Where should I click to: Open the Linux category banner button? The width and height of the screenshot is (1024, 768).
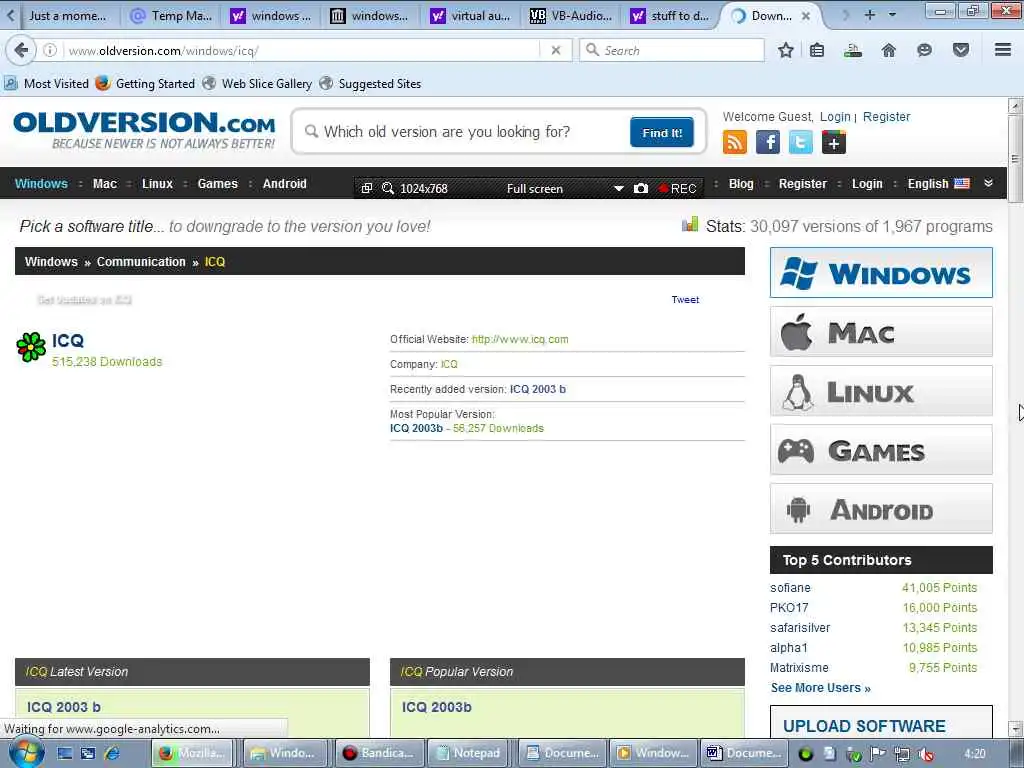tap(881, 391)
